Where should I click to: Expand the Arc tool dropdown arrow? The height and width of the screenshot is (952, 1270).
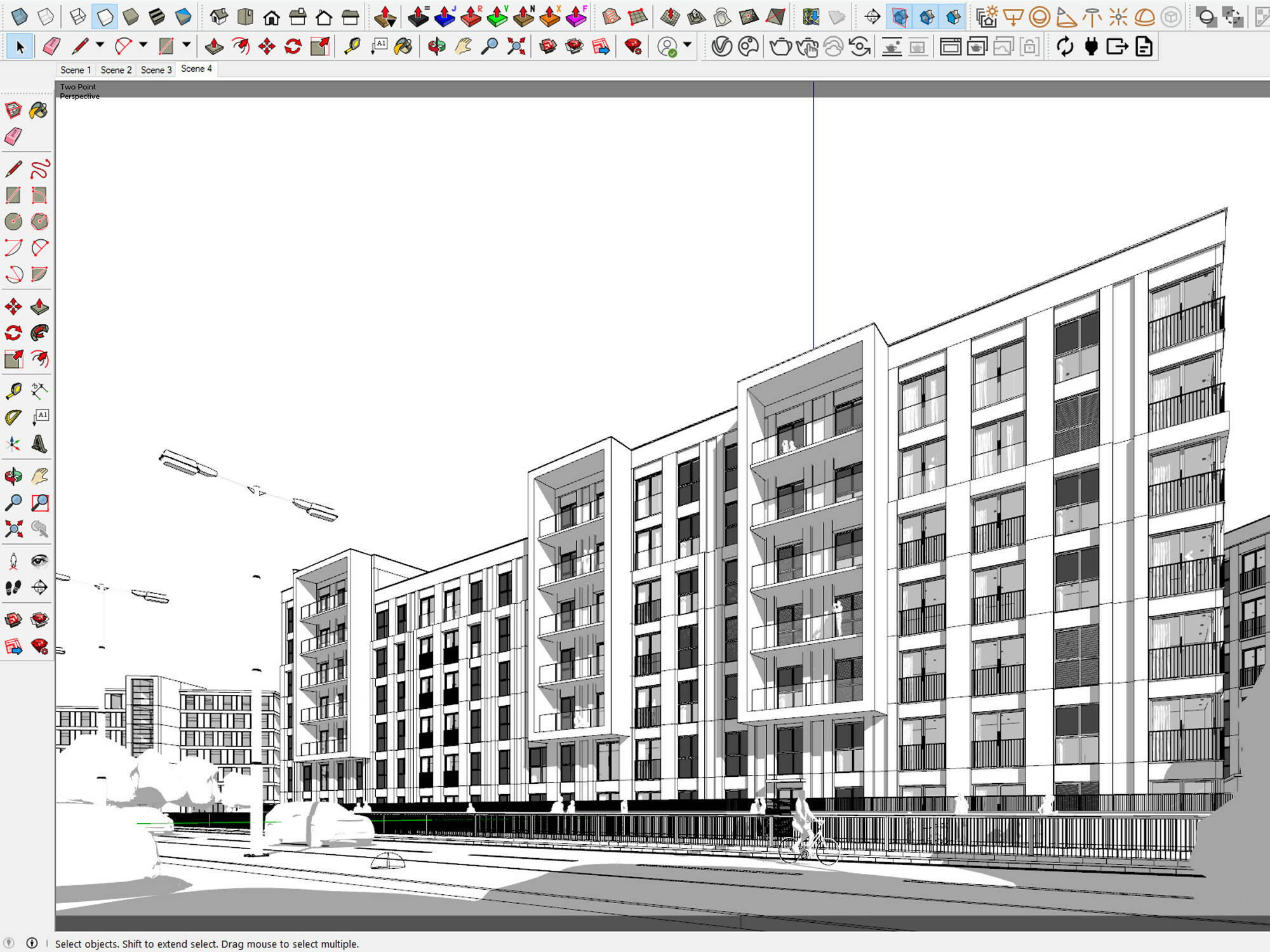[x=143, y=45]
